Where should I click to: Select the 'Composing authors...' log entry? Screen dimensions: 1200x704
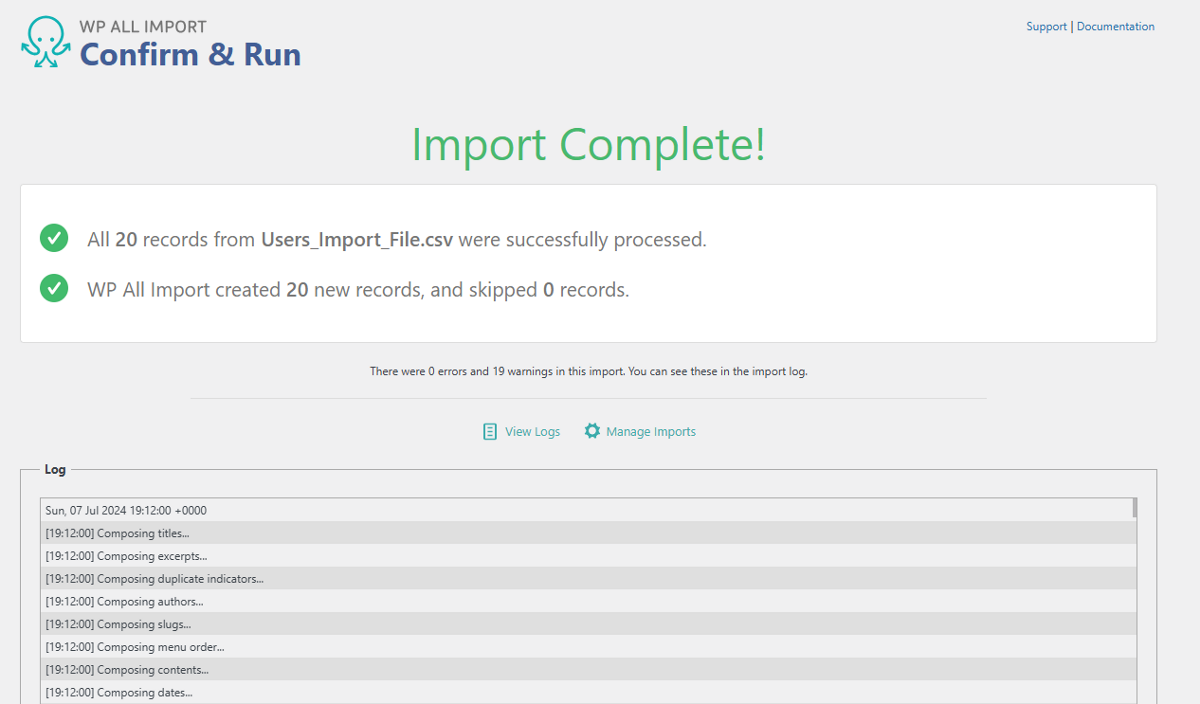[x=124, y=602]
